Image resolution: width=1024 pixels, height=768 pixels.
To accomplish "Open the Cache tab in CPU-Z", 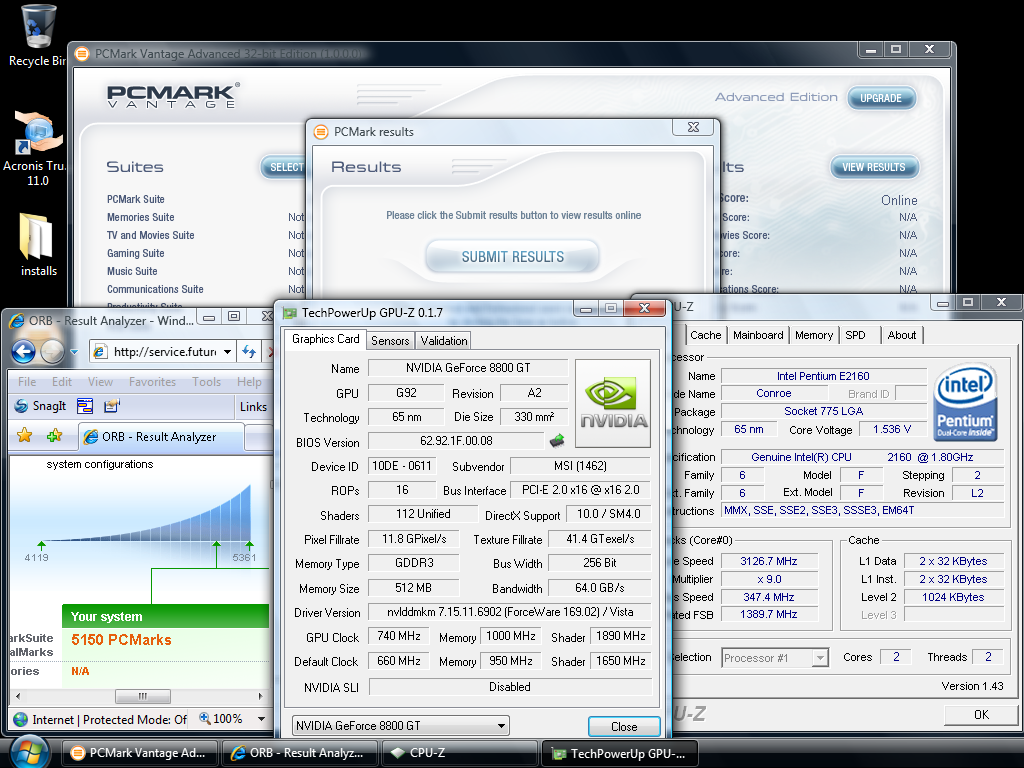I will click(x=705, y=335).
